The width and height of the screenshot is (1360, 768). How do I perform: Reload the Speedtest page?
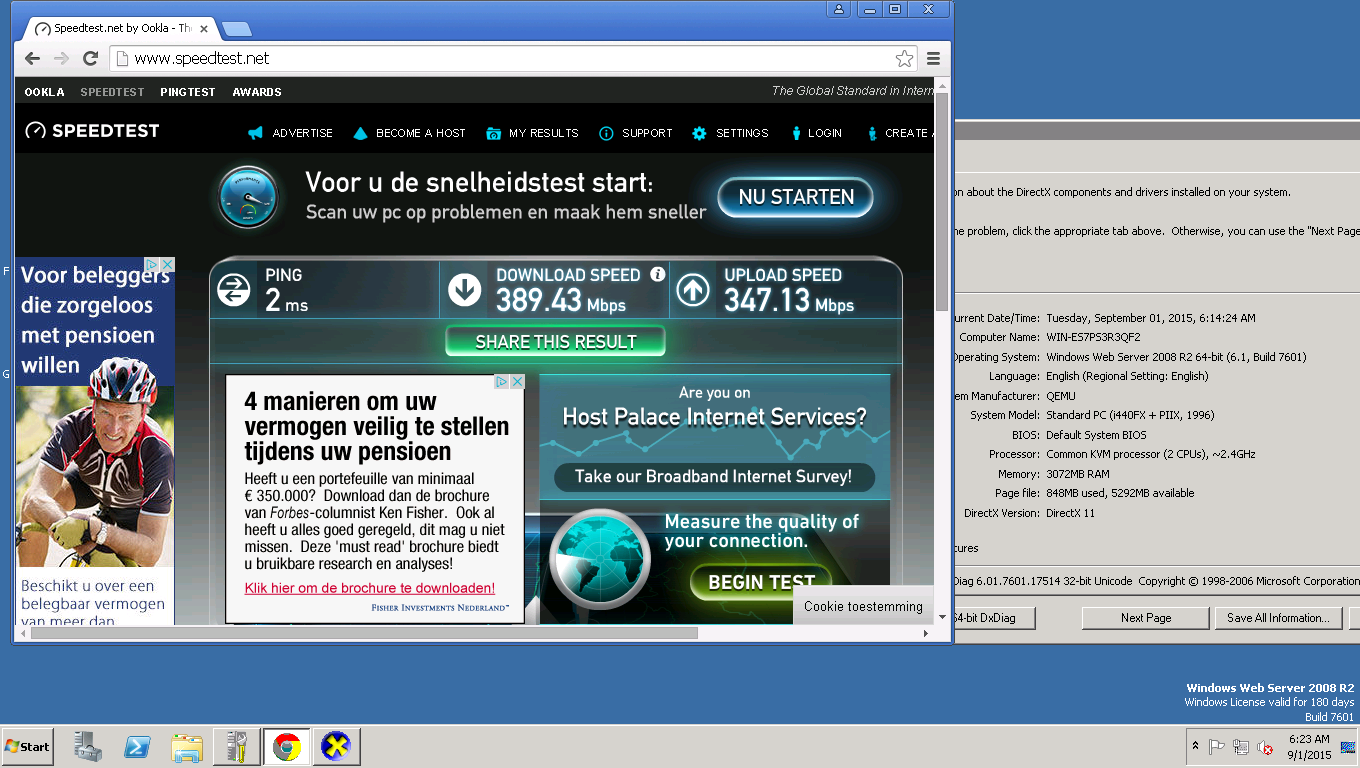(90, 59)
